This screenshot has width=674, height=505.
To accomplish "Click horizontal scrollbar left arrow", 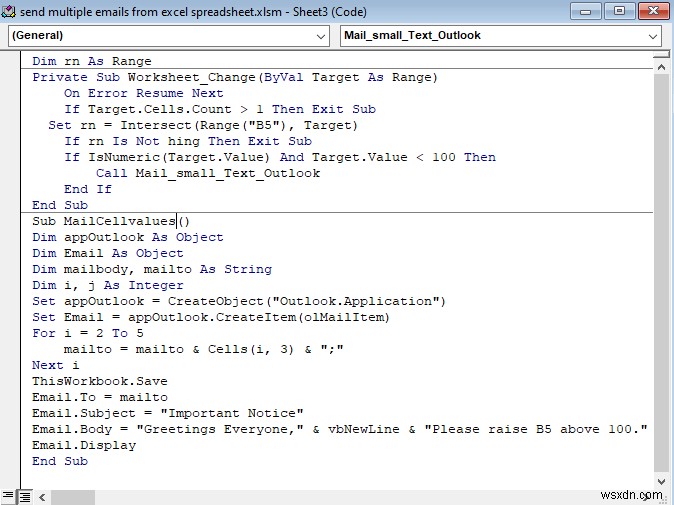I will coord(42,497).
